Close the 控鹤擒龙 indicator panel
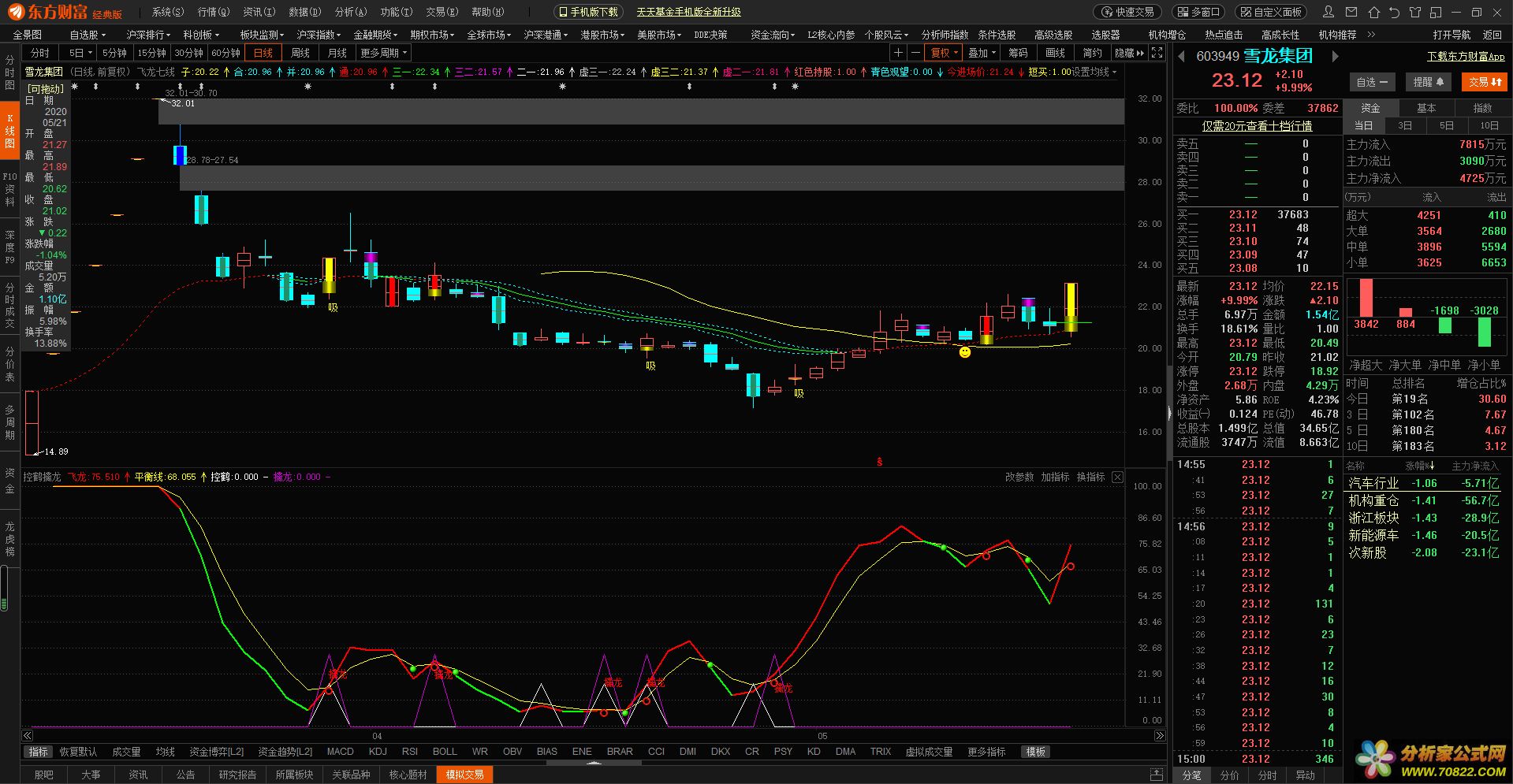1513x784 pixels. pos(1117,477)
